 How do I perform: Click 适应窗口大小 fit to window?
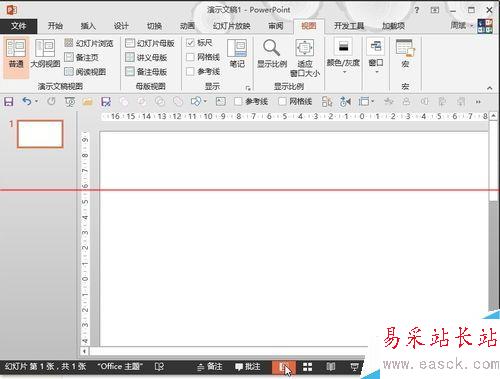tap(305, 58)
